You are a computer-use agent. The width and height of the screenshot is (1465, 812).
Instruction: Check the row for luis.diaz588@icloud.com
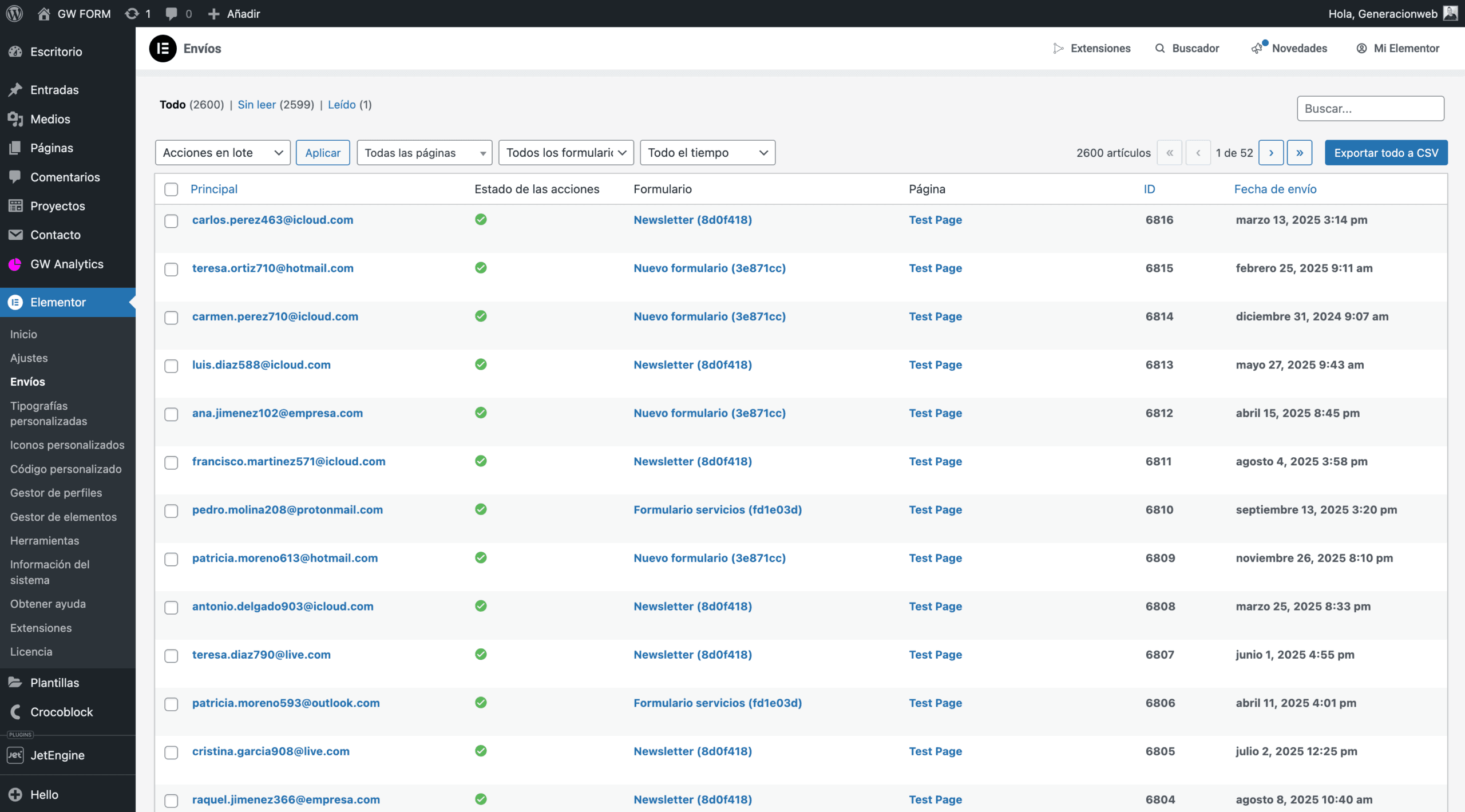point(171,366)
